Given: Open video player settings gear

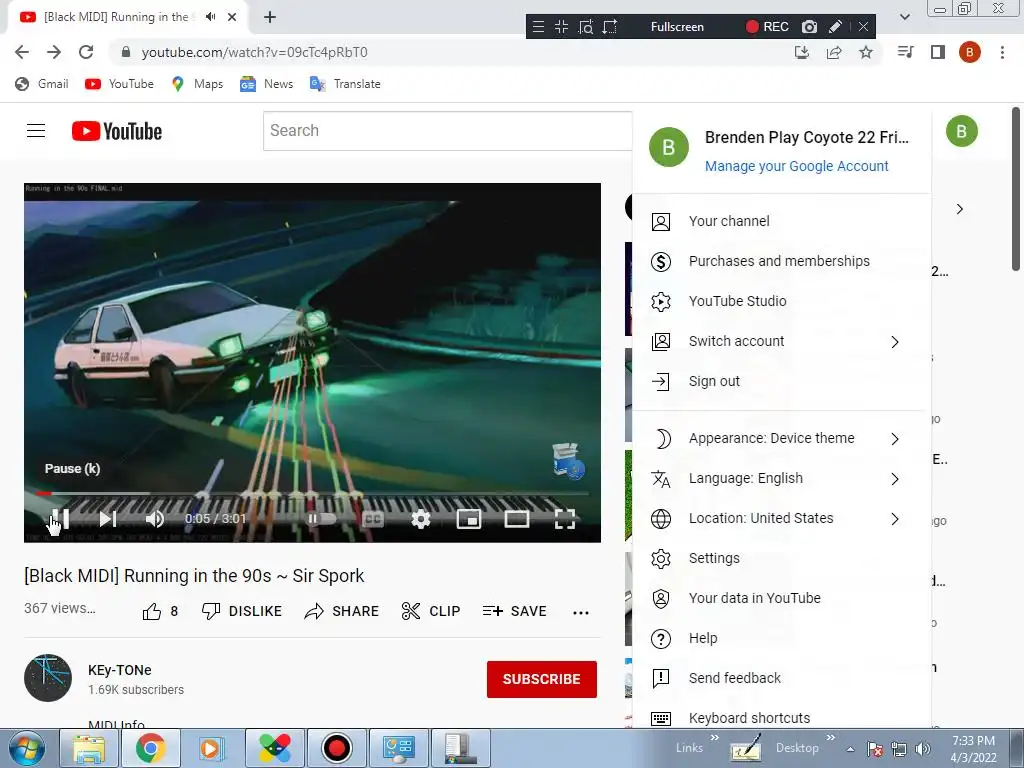Looking at the screenshot, I should (421, 519).
